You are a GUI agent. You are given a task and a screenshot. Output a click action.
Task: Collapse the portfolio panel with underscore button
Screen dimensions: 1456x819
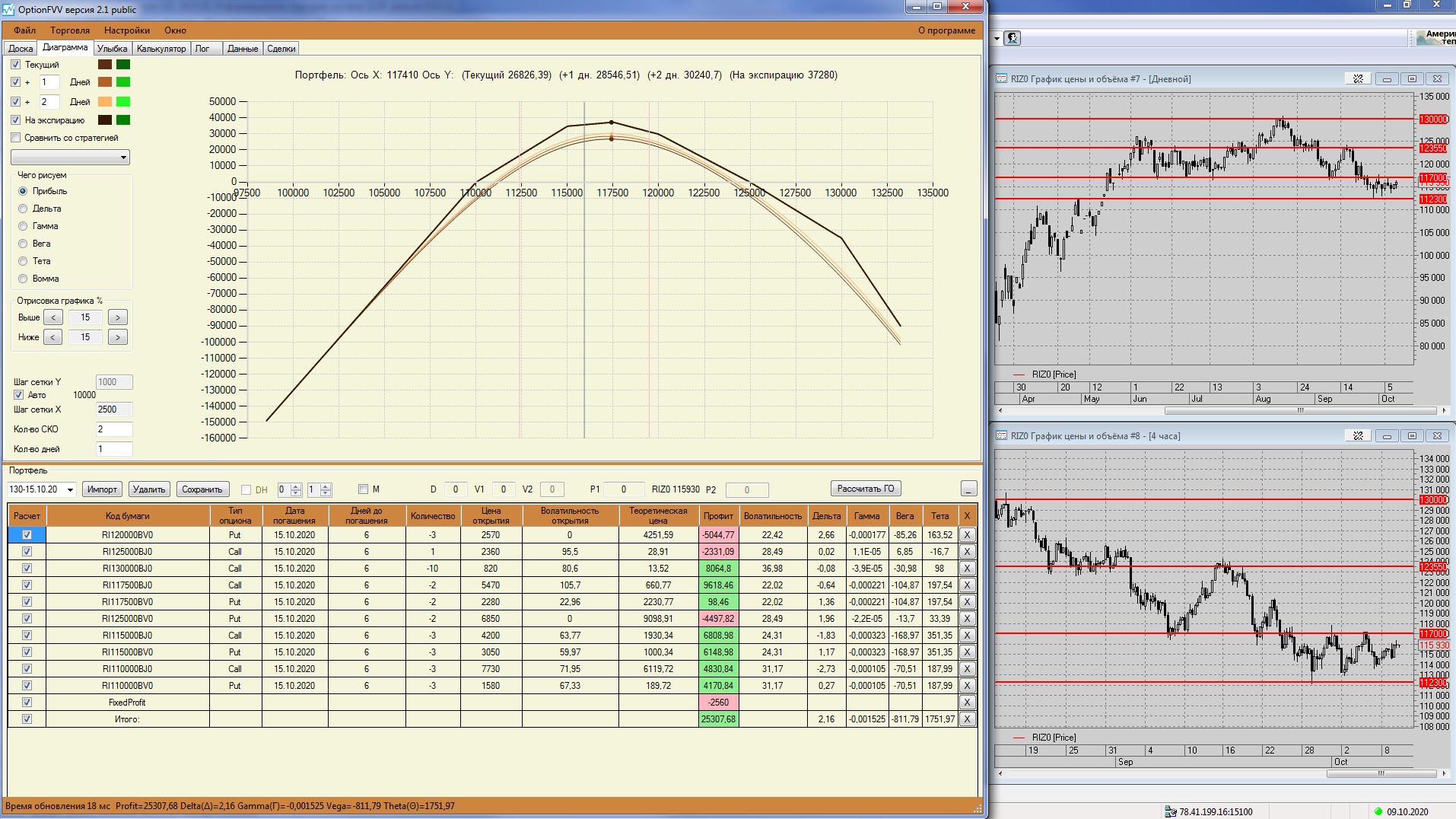[x=968, y=489]
